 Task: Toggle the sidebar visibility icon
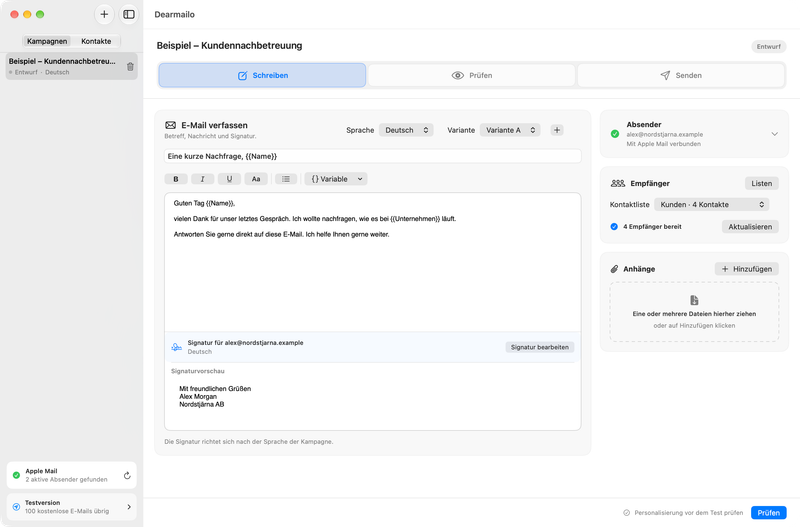tap(129, 14)
